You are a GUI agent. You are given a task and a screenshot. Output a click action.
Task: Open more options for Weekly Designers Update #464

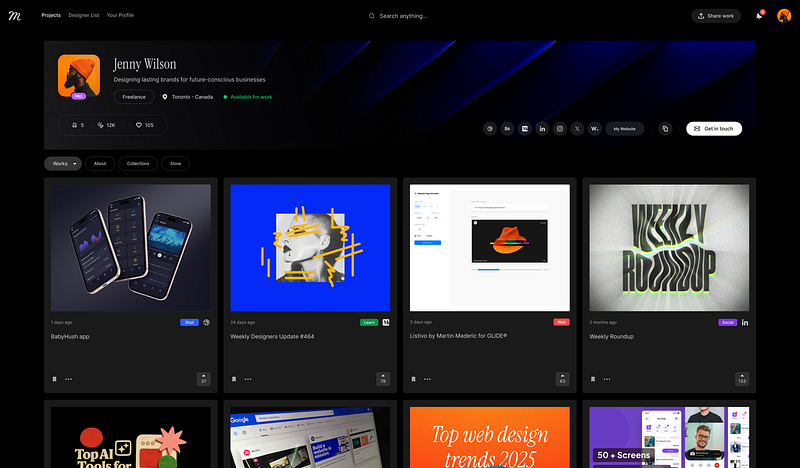[248, 379]
